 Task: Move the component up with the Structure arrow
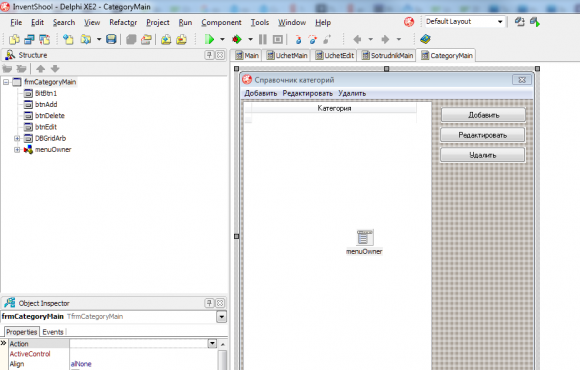[41, 68]
